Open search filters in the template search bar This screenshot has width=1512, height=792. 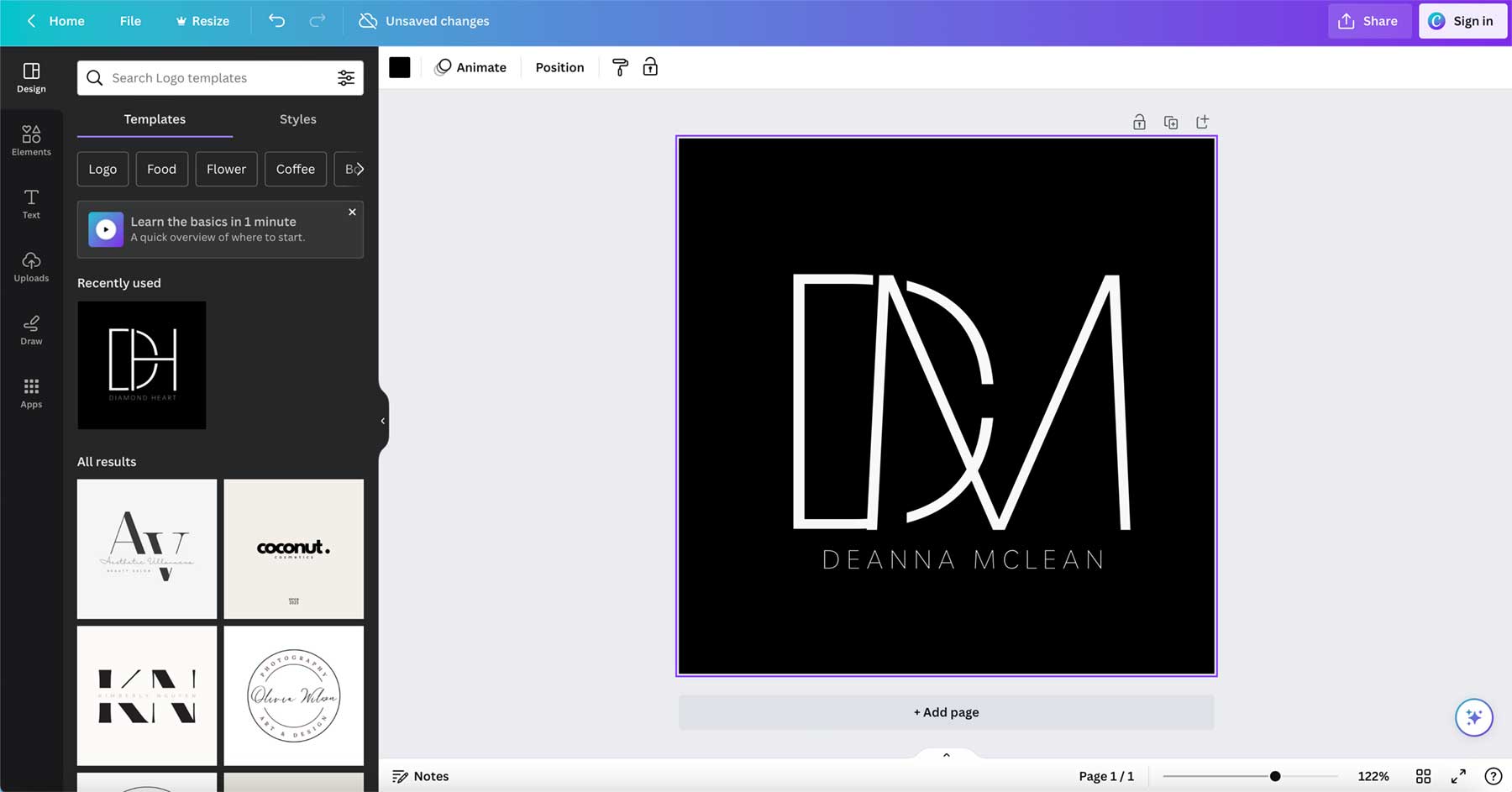pos(346,77)
